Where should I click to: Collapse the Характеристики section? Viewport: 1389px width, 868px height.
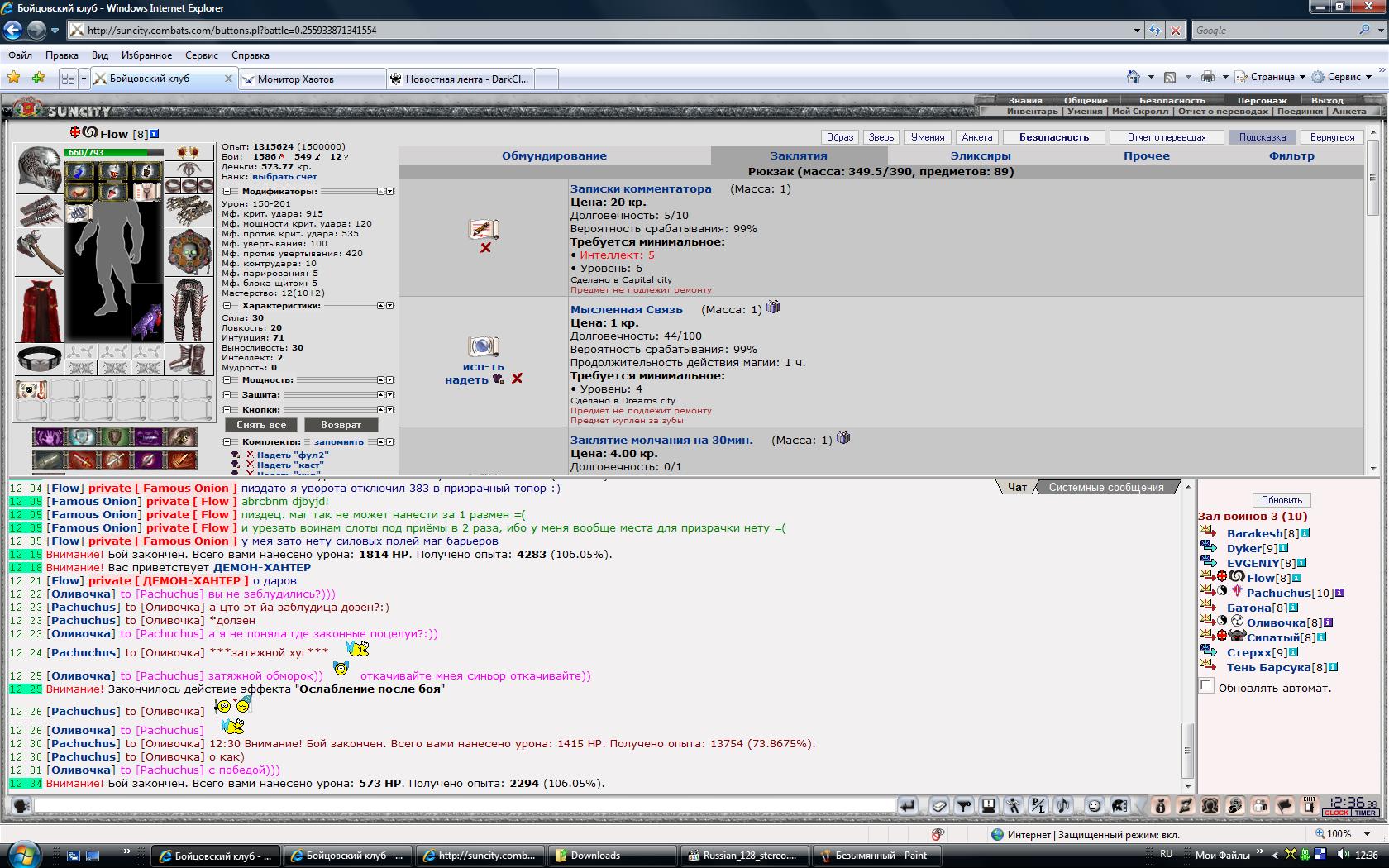pos(227,305)
